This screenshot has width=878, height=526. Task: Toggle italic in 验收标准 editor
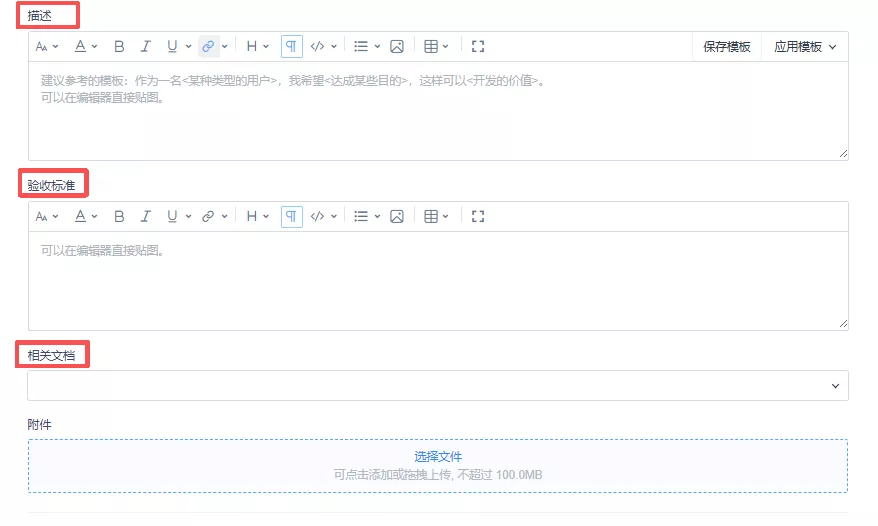(146, 216)
